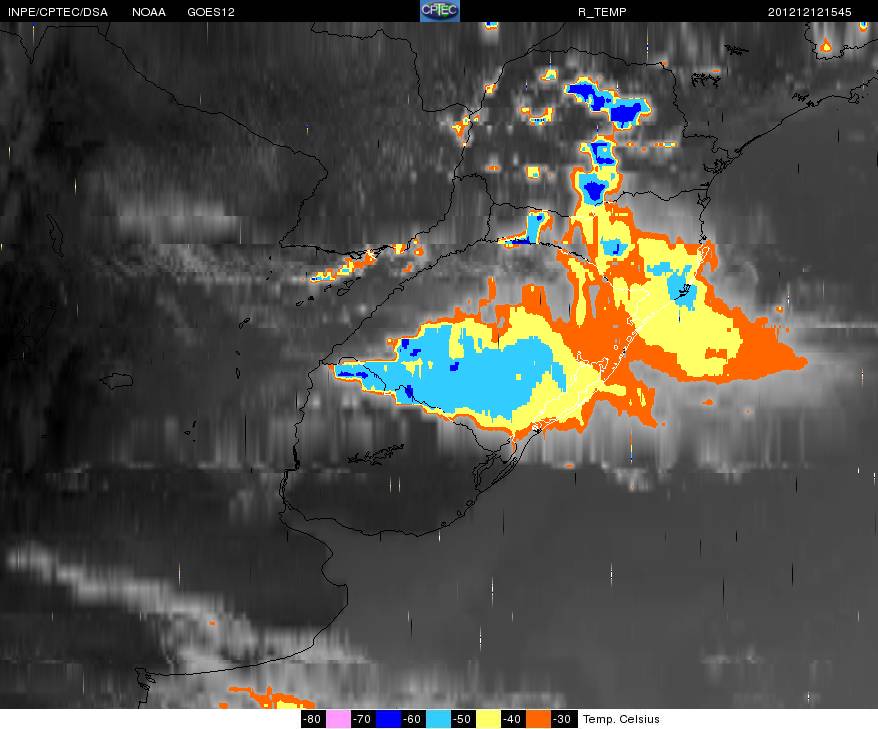The width and height of the screenshot is (878, 729).
Task: Click the CPTEC logo in the header
Action: coord(440,11)
